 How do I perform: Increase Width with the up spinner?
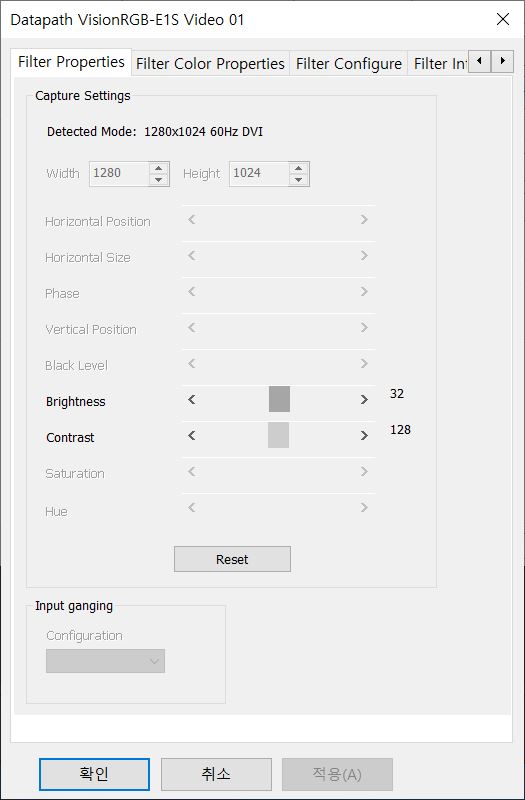(159, 168)
